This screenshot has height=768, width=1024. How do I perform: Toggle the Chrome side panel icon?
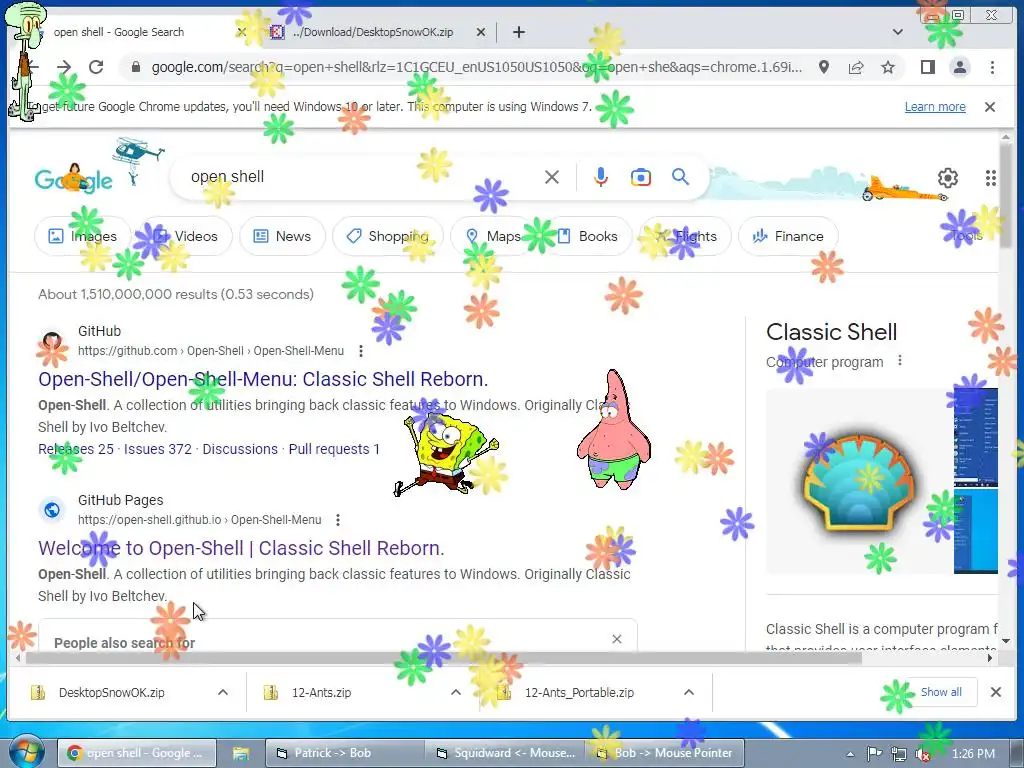click(927, 67)
